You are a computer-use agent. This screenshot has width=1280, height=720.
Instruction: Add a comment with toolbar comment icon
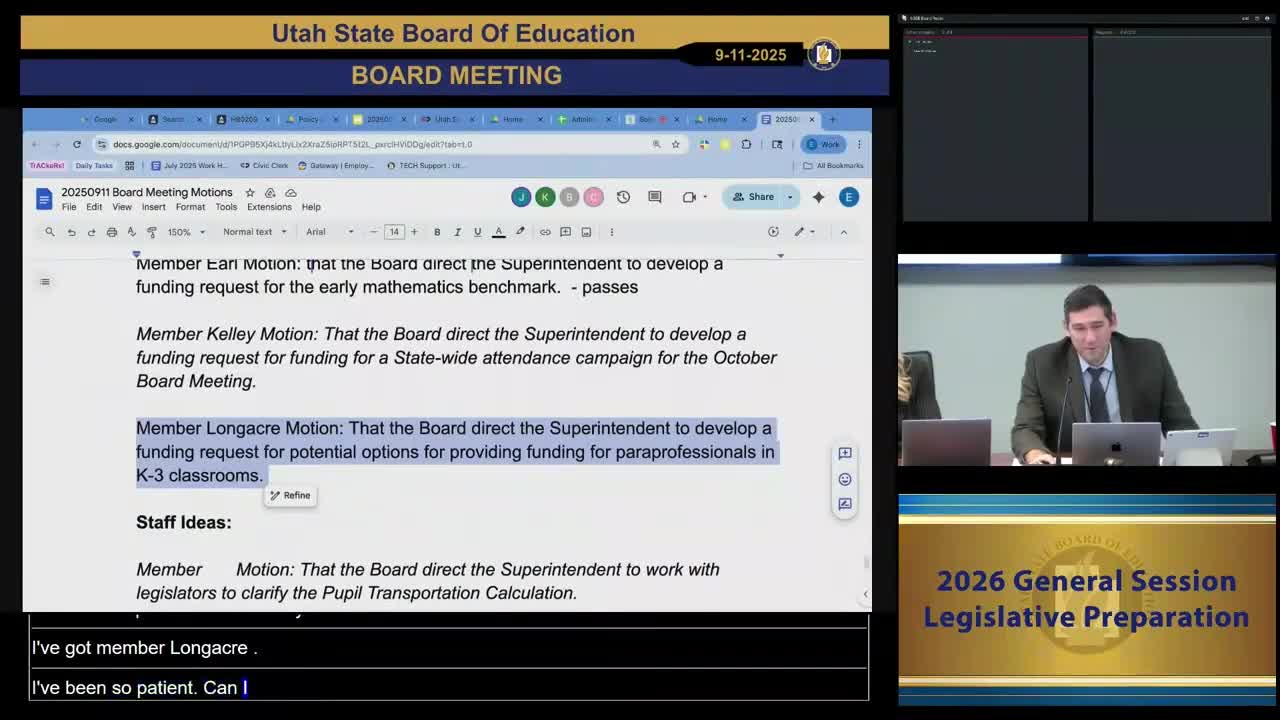coord(565,231)
